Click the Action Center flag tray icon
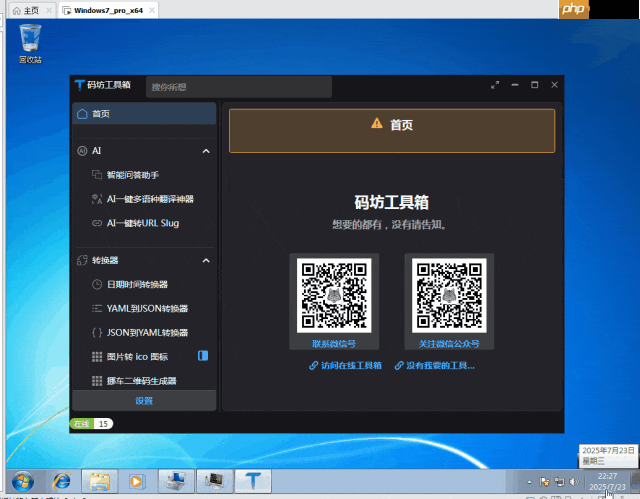 pyautogui.click(x=544, y=482)
